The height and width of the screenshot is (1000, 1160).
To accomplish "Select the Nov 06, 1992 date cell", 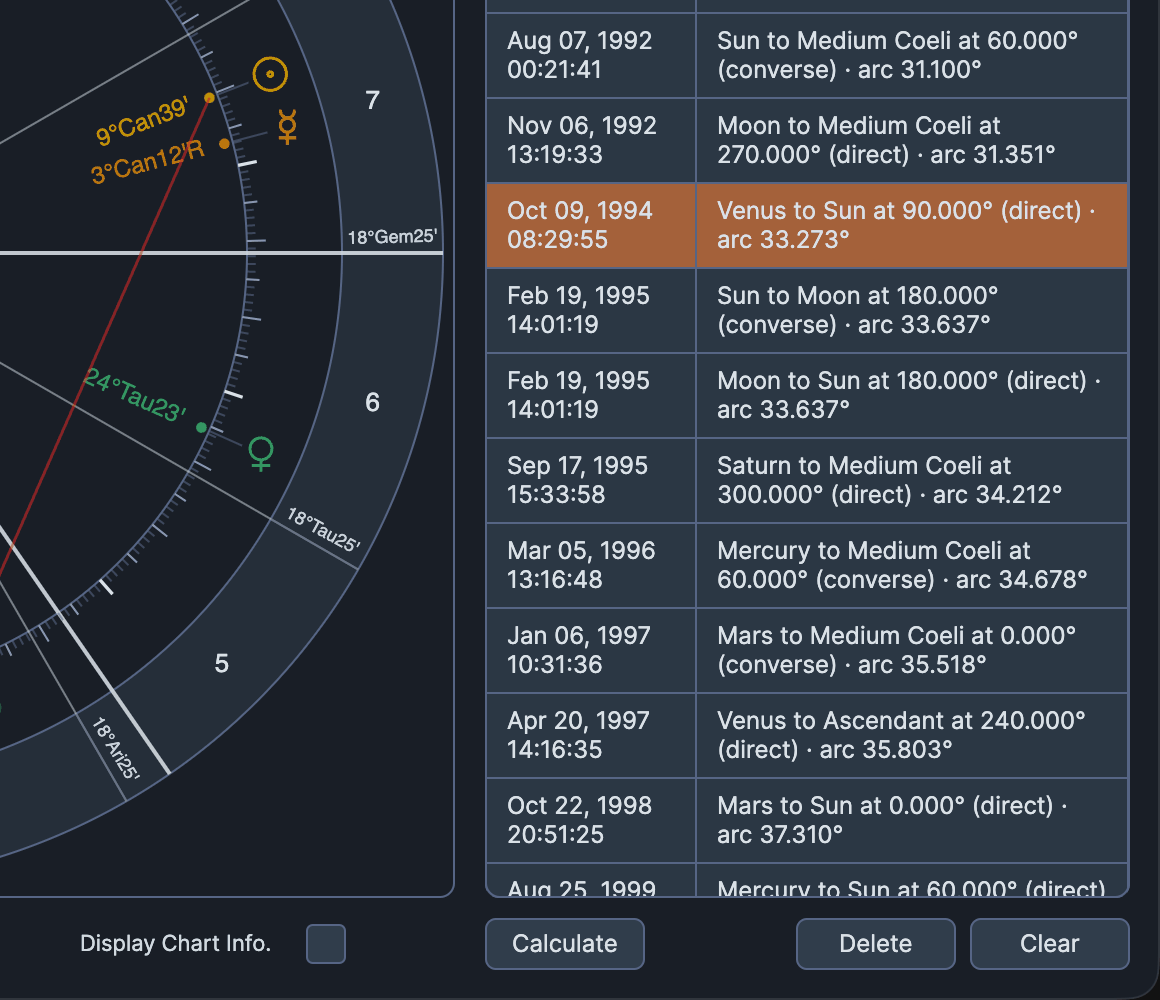I will 590,141.
